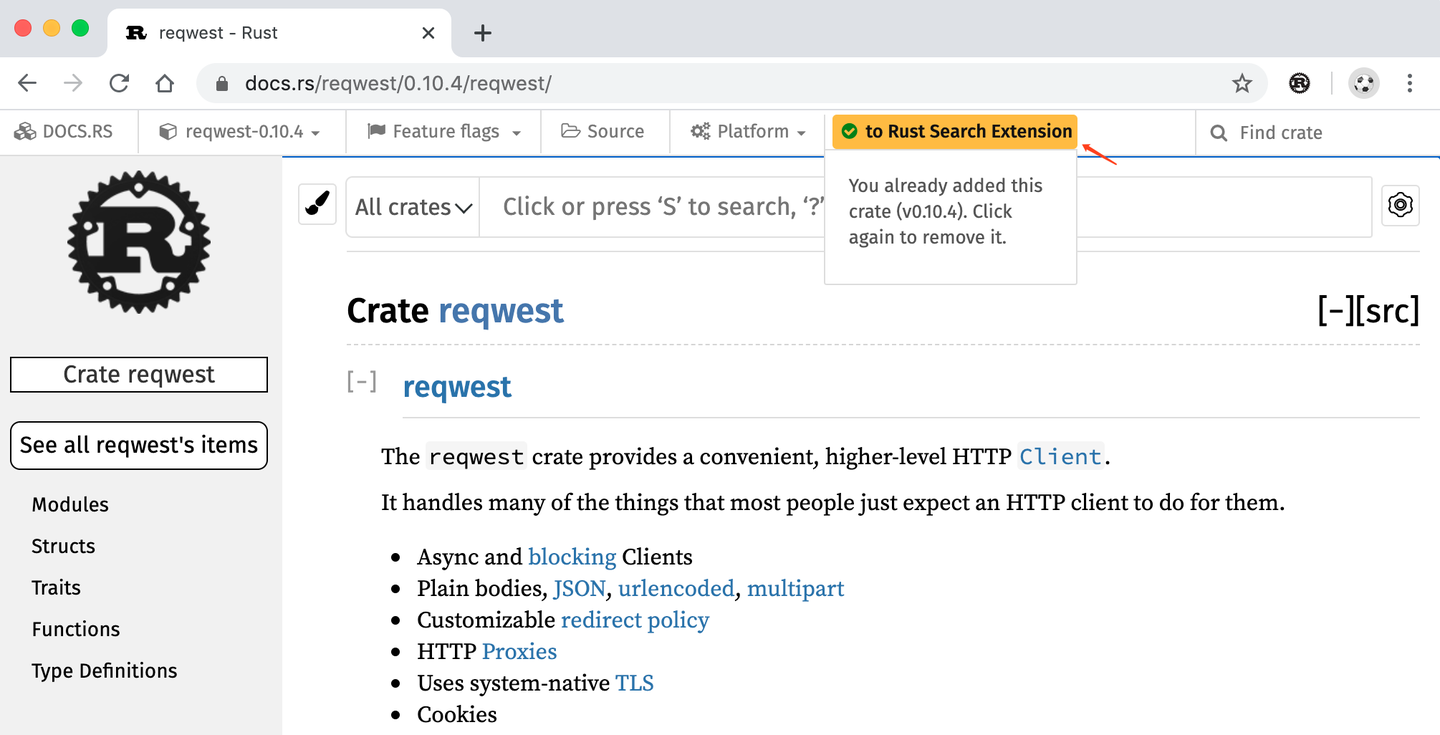The height and width of the screenshot is (735, 1440).
Task: Open the All crates dropdown
Action: 413,207
